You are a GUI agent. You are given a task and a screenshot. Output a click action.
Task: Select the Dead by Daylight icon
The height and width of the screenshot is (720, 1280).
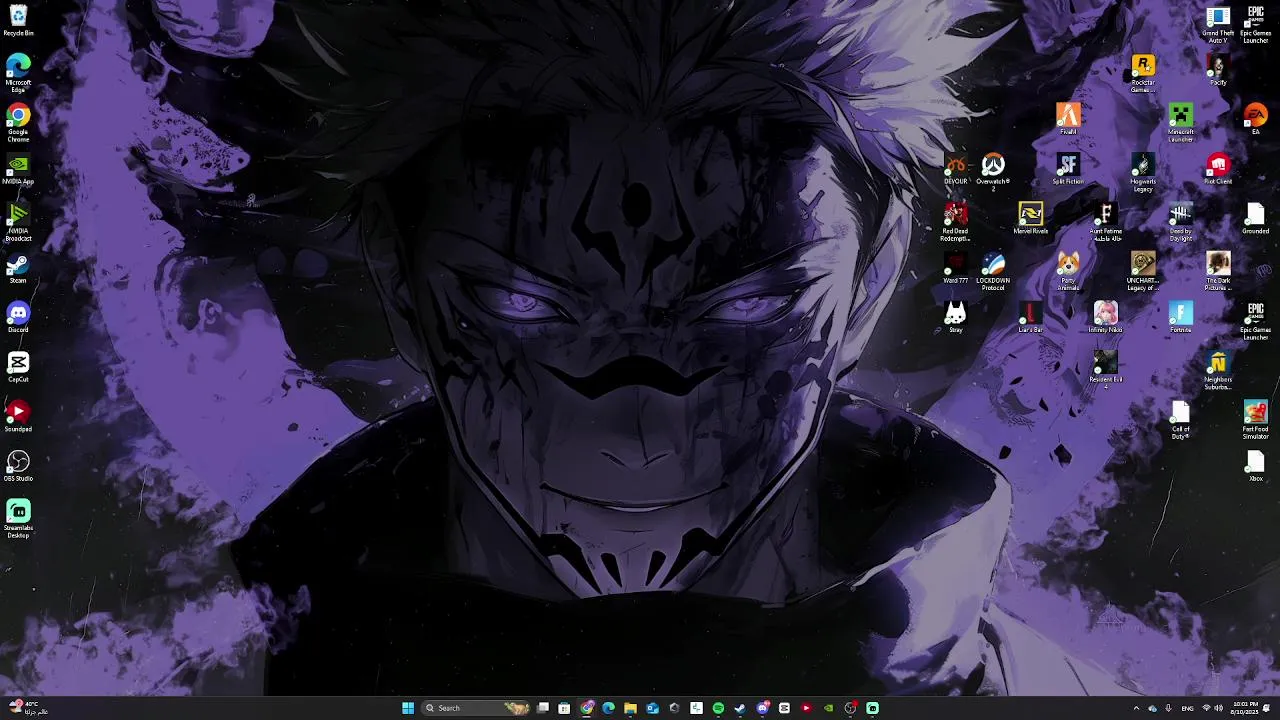1181,222
